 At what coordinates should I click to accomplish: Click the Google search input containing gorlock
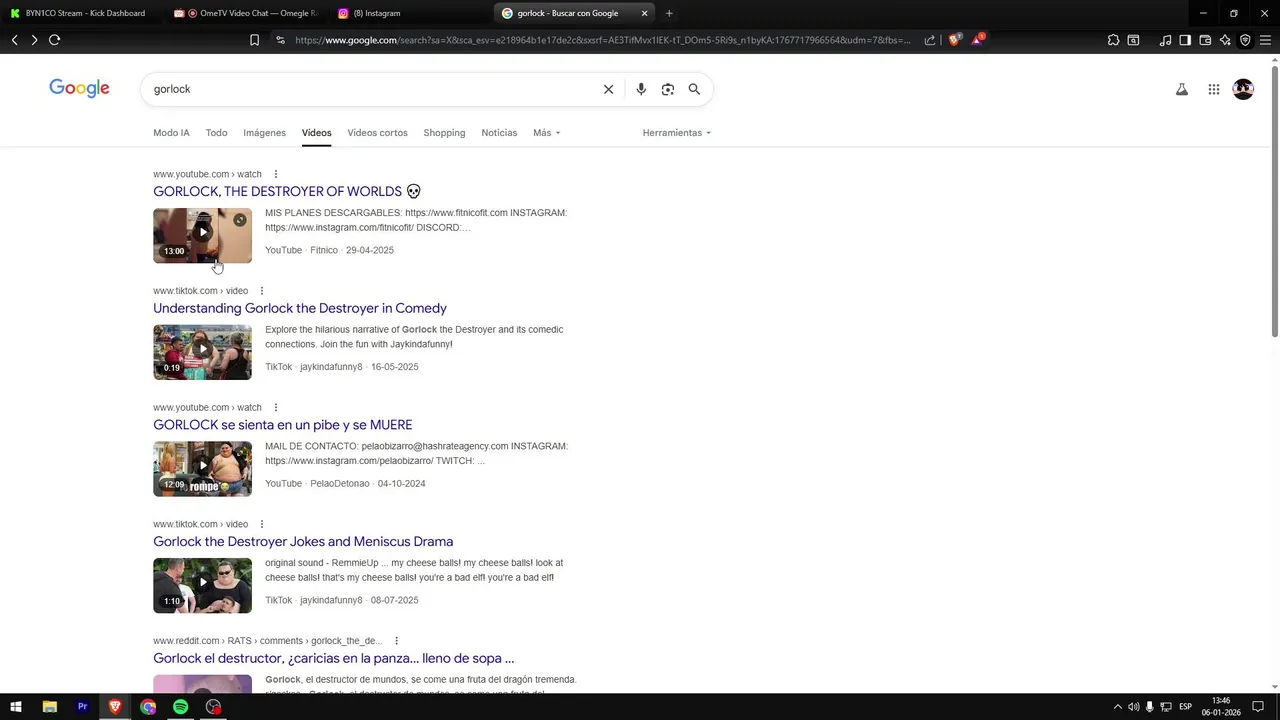(370, 89)
